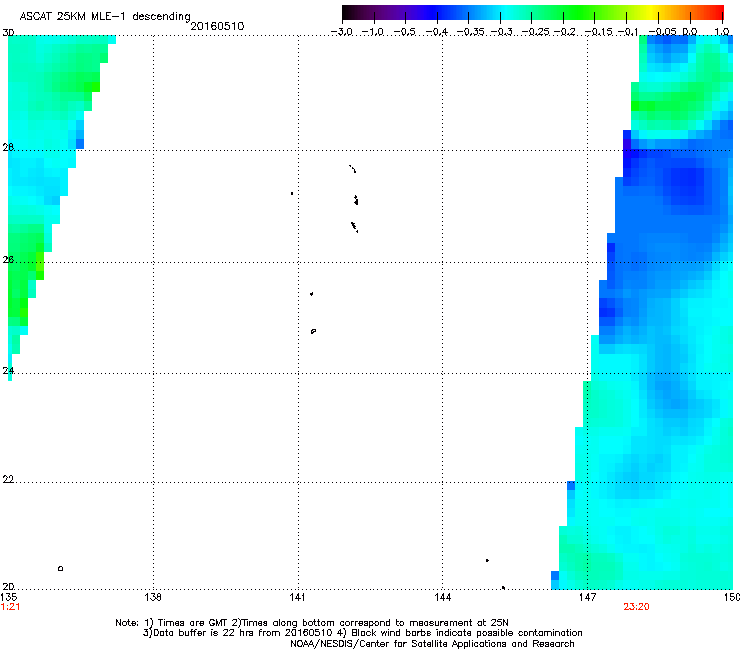Click the latitude label 26
The width and height of the screenshot is (740, 650).
pos(8,259)
